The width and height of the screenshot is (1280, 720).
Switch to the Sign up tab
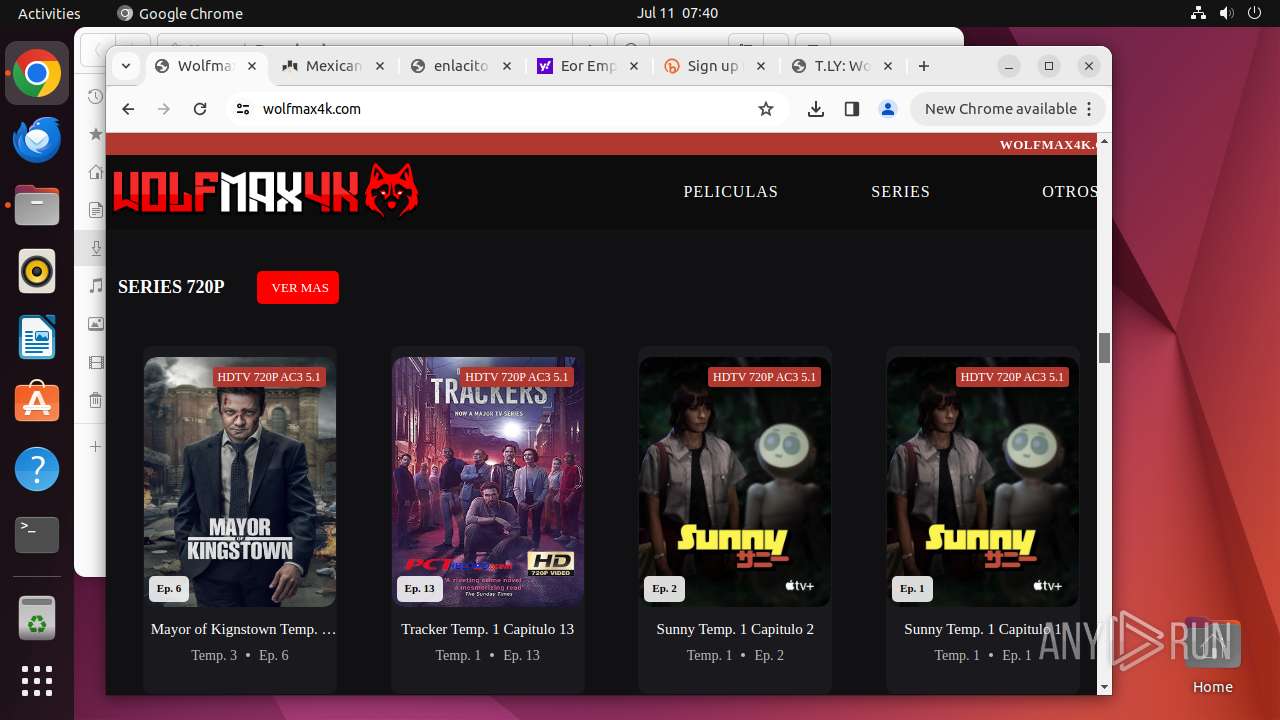coord(713,66)
